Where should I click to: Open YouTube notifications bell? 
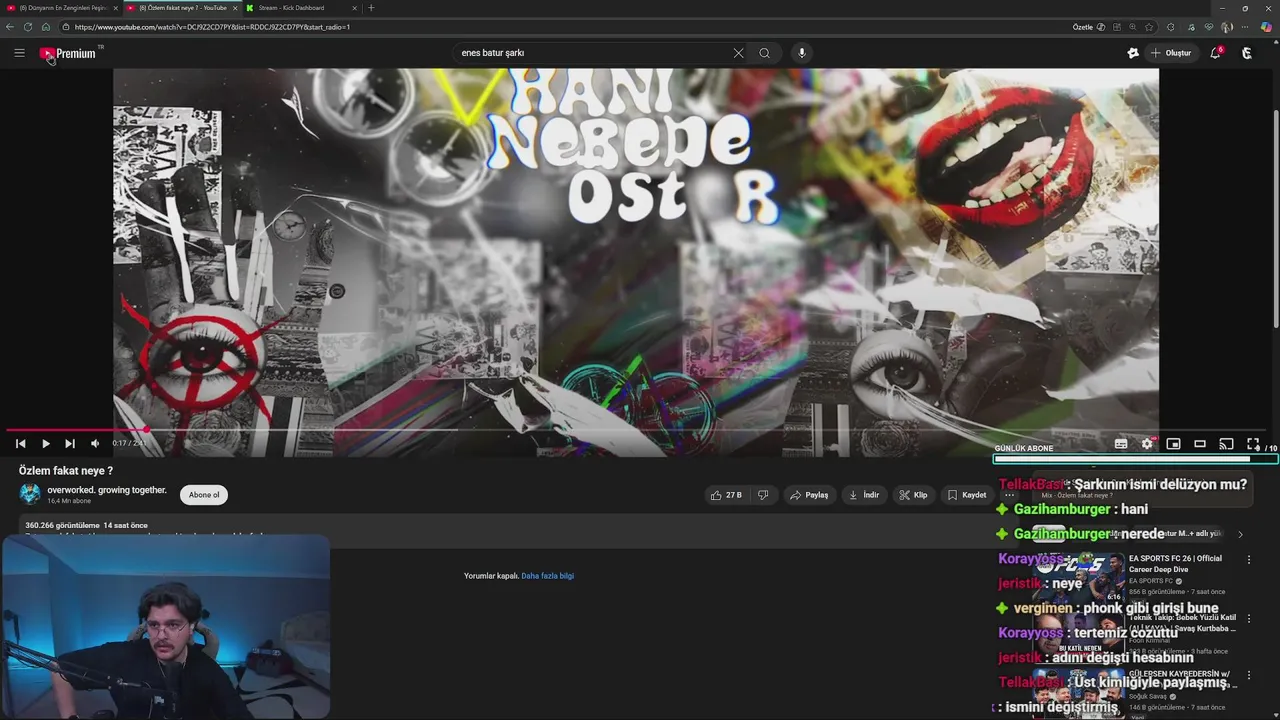pos(1215,53)
